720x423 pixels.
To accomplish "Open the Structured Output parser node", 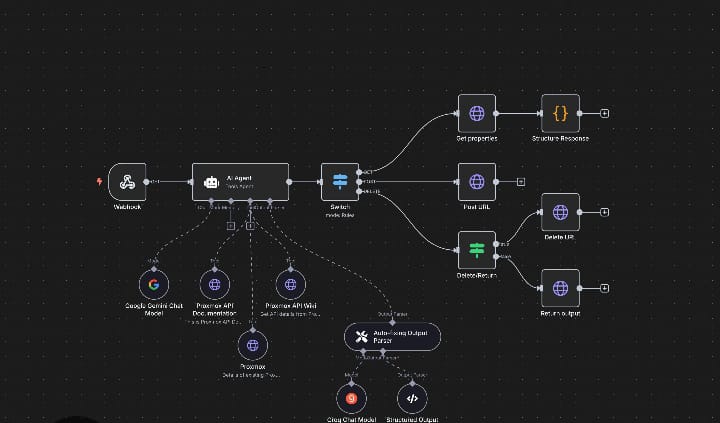I will pyautogui.click(x=412, y=399).
